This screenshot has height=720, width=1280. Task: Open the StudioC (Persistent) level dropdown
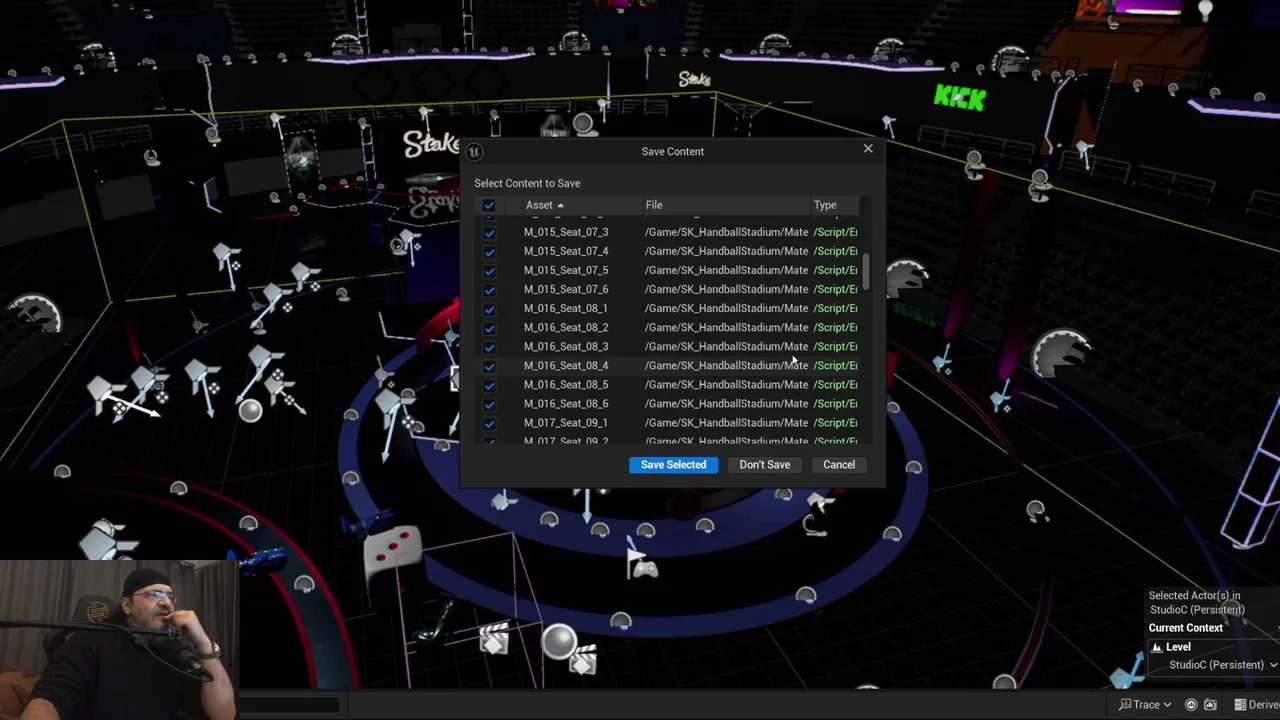[1223, 665]
